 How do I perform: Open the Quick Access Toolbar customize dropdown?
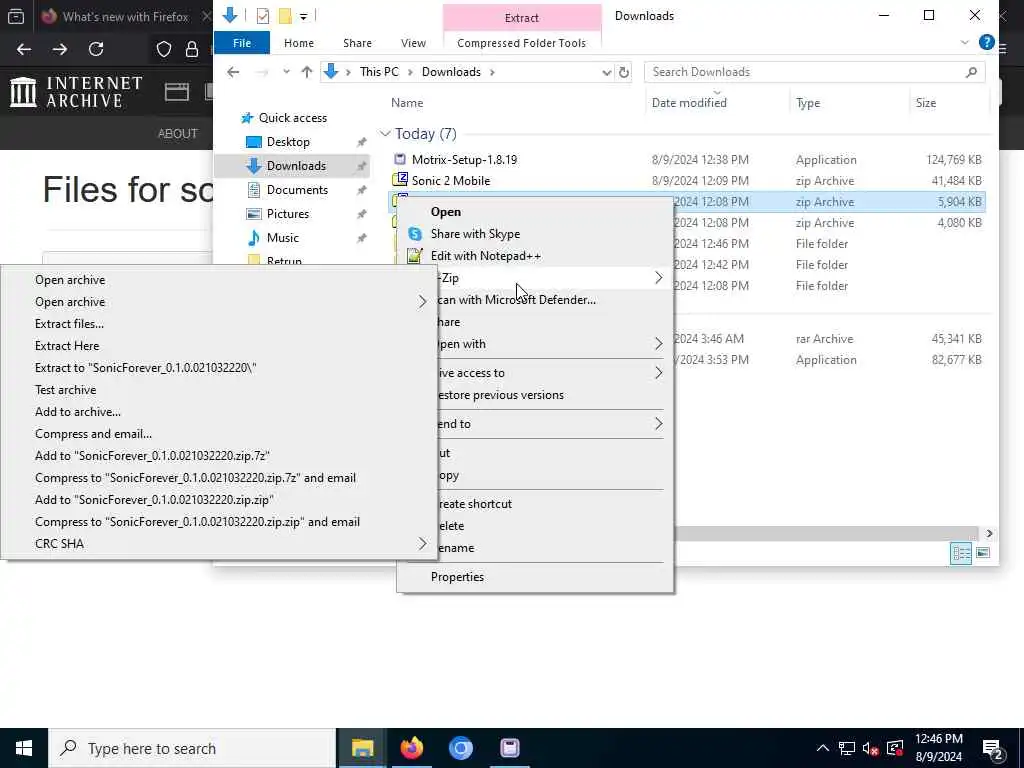pyautogui.click(x=303, y=16)
